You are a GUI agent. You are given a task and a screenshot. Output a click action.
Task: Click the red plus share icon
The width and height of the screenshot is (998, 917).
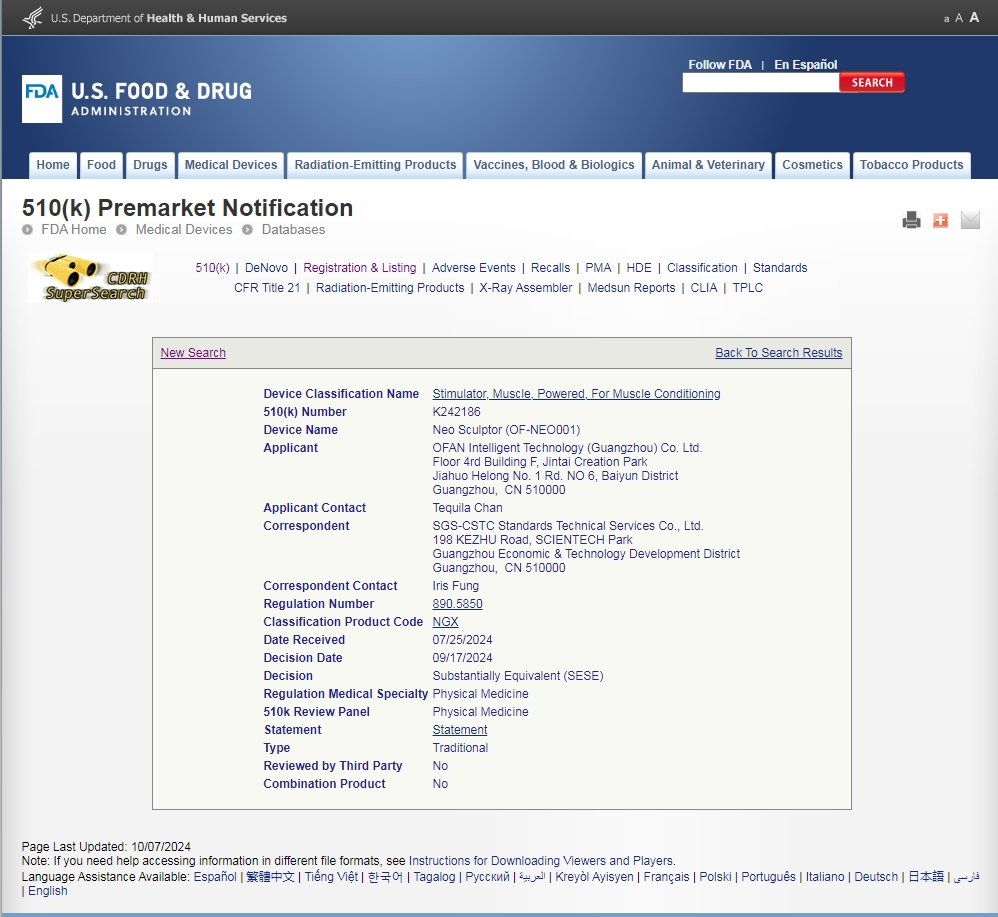[940, 220]
